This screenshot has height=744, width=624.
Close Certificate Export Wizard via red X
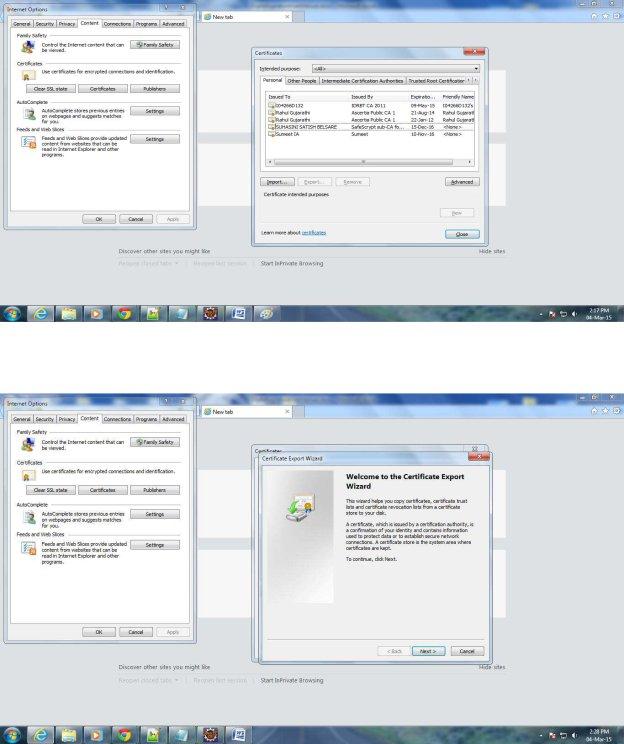(x=479, y=457)
